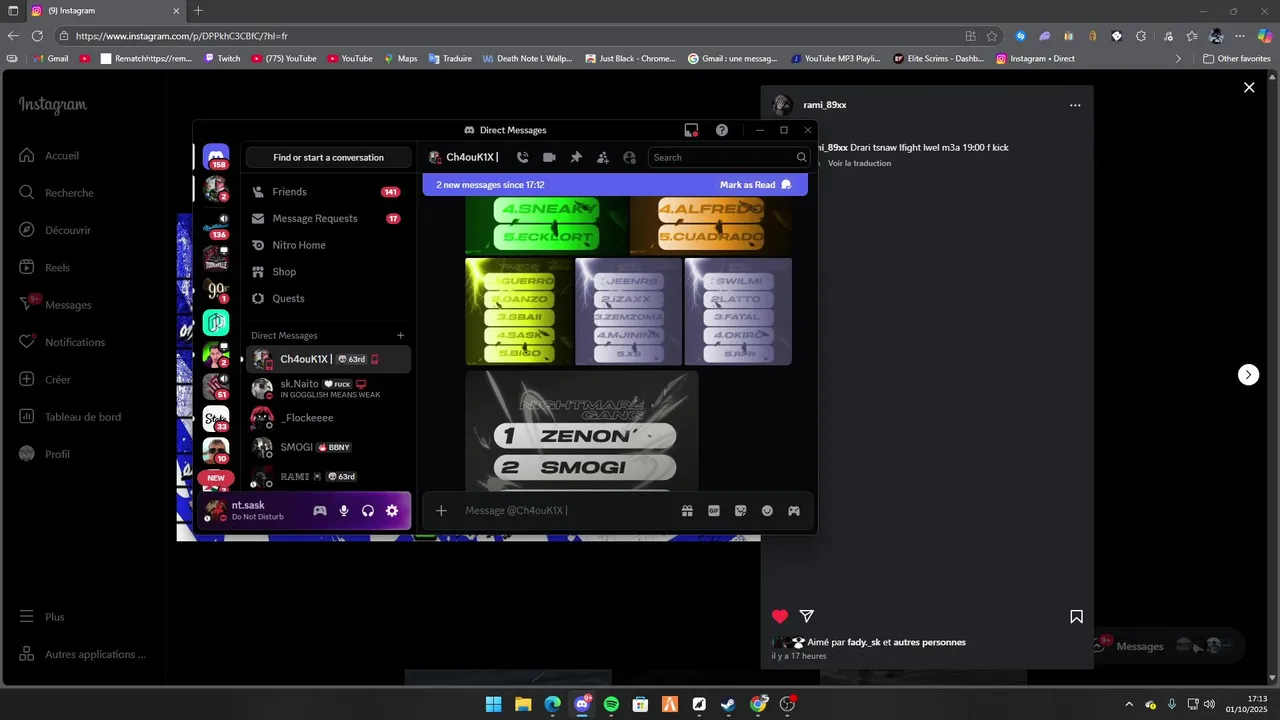
Task: Click the NEW unread indicator in server list
Action: [216, 478]
